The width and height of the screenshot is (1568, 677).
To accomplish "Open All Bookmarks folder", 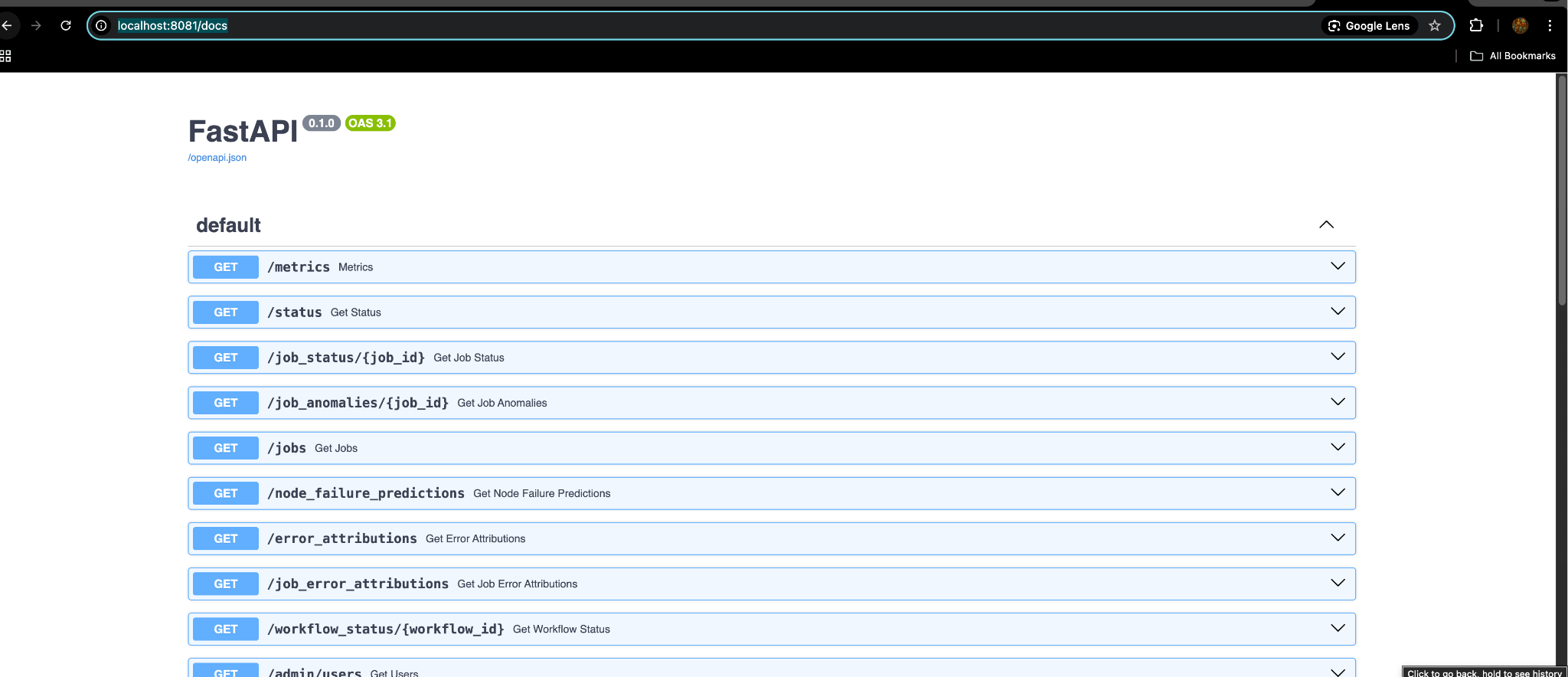I will (x=1513, y=56).
